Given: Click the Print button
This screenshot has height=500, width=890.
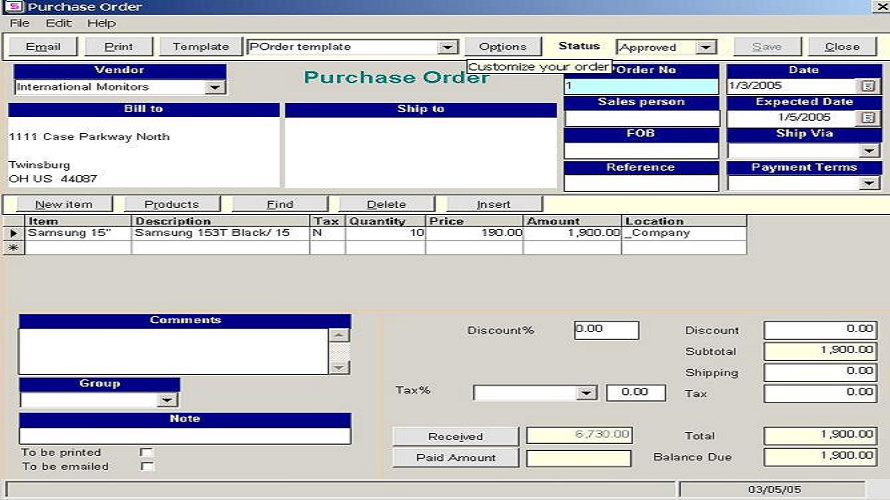Looking at the screenshot, I should pos(119,47).
